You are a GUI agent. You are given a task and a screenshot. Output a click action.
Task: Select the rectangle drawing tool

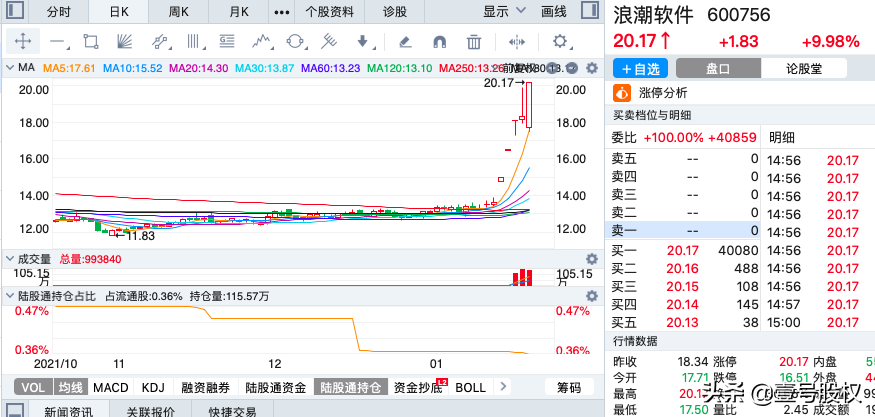[x=90, y=41]
